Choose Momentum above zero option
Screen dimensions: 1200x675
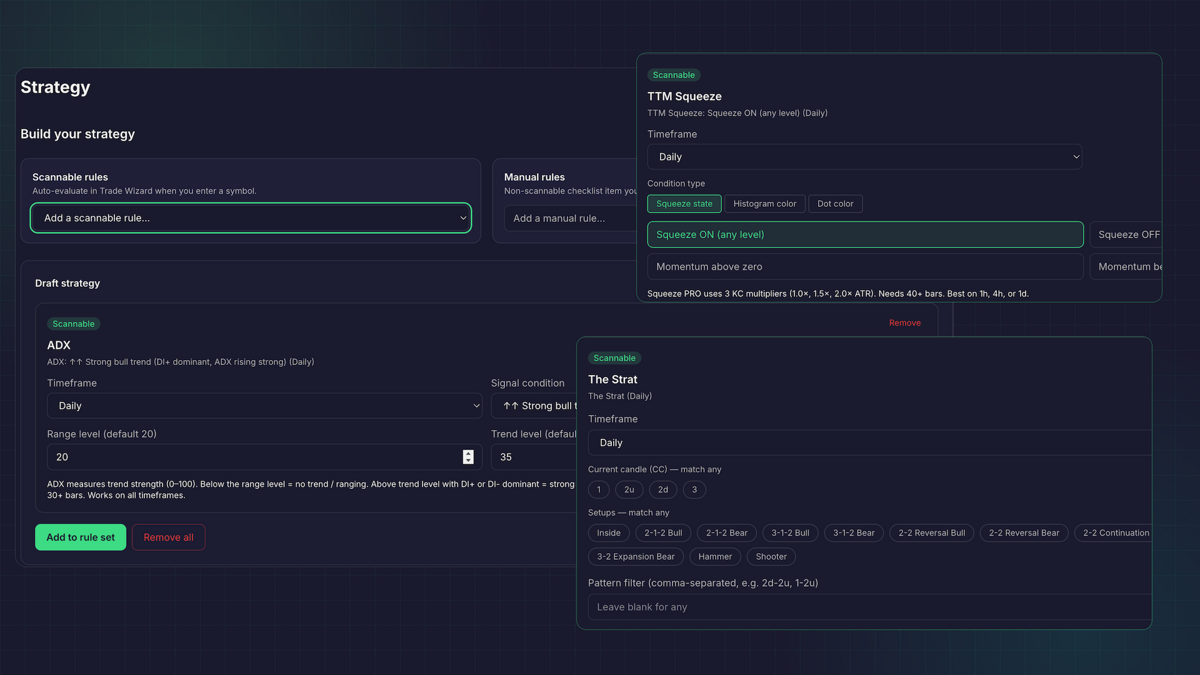pos(865,267)
